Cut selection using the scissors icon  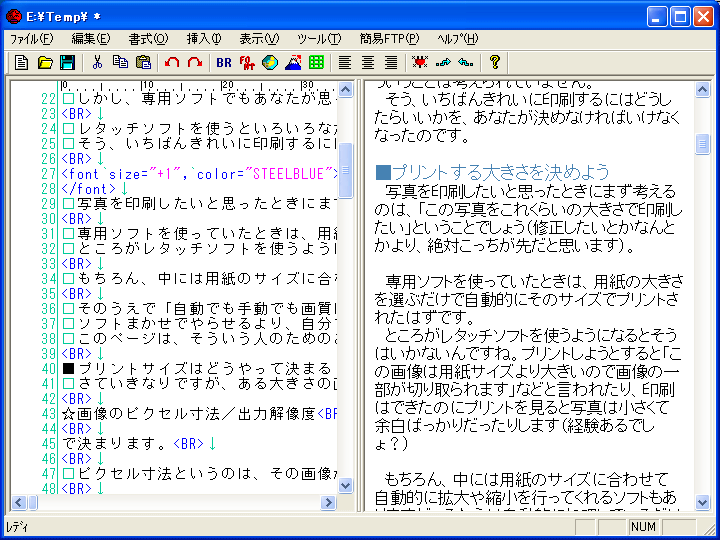97,62
